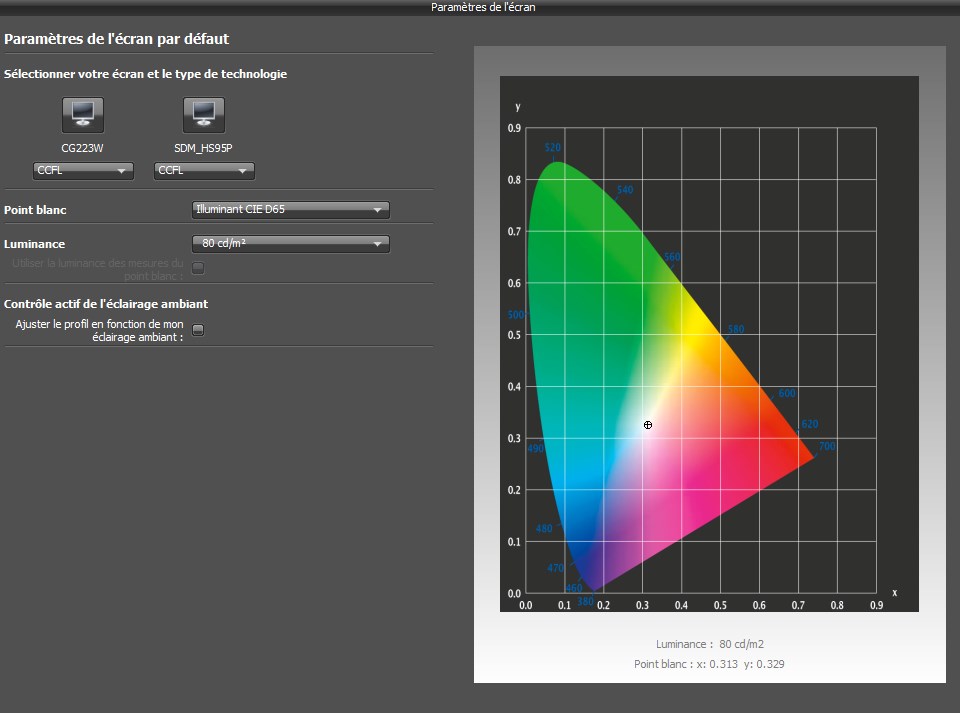Click the 700 wavelength label on the diagram
Viewport: 960px width, 713px height.
tap(827, 447)
